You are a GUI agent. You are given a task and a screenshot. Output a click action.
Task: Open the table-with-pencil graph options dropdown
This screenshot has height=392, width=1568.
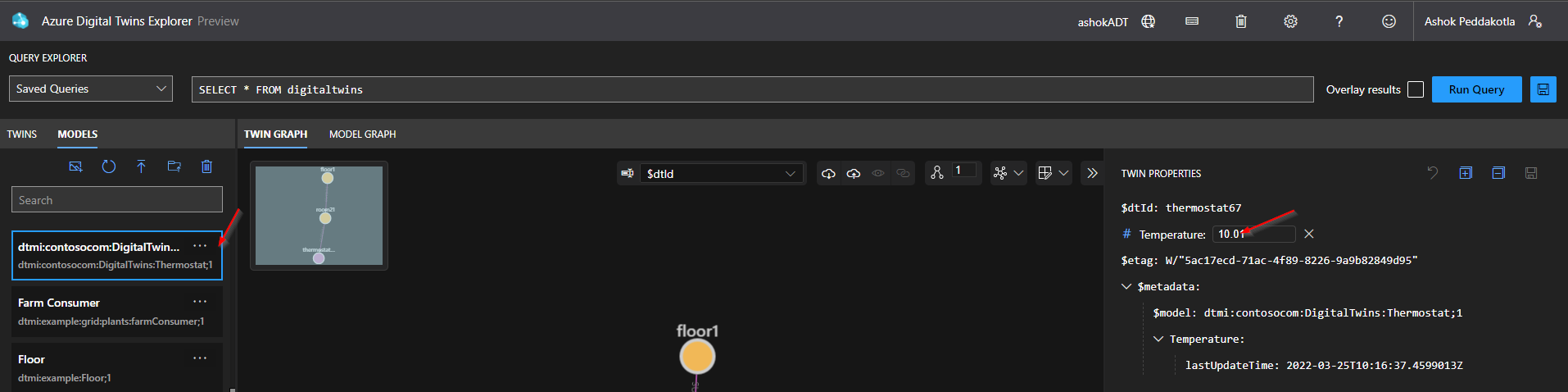[1054, 173]
